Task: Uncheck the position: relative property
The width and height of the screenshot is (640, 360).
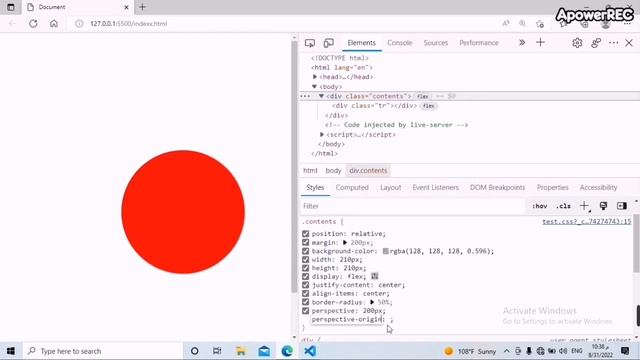Action: point(305,234)
